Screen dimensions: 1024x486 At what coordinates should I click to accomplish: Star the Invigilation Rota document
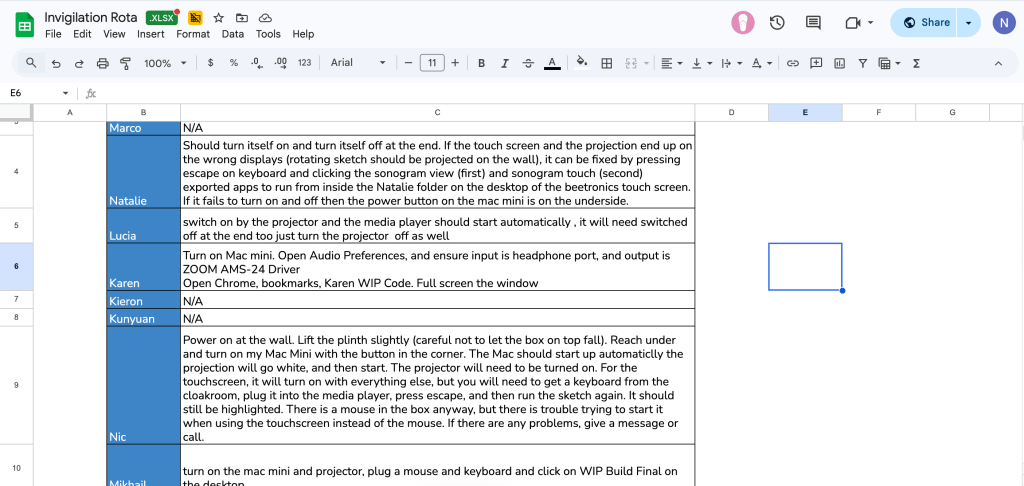219,18
